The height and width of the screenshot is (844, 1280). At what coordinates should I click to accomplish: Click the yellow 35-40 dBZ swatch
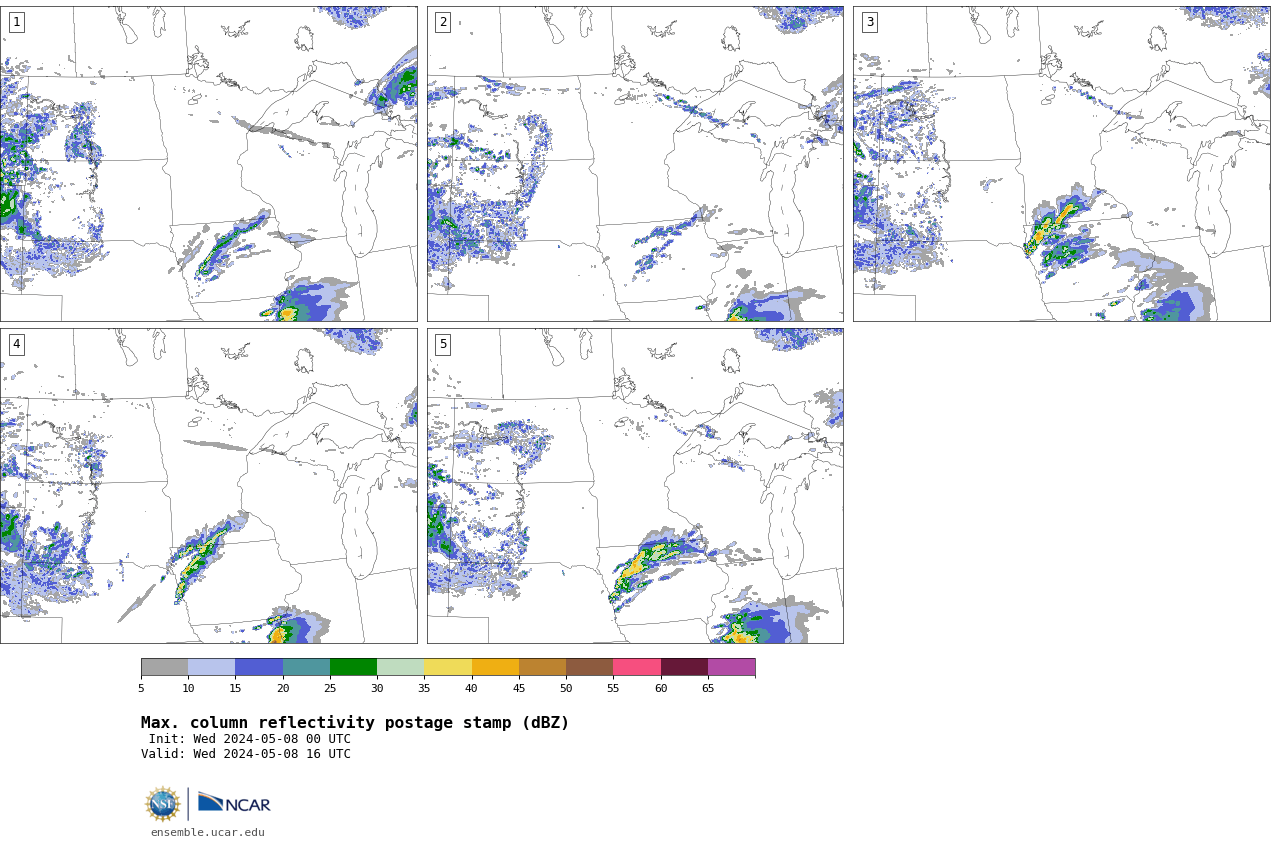[x=448, y=667]
